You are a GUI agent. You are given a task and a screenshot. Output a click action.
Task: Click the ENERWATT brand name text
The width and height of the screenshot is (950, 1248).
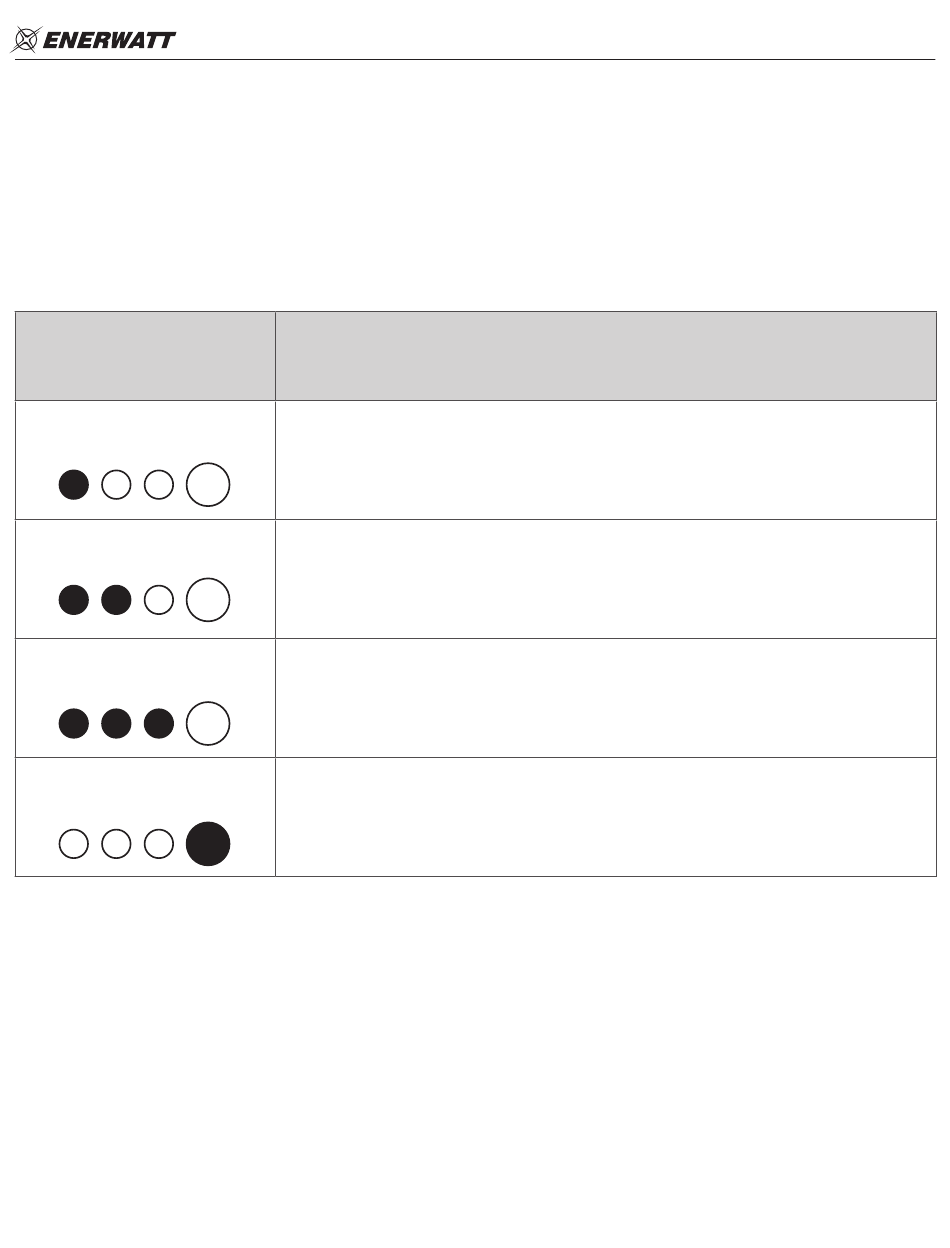(x=110, y=41)
